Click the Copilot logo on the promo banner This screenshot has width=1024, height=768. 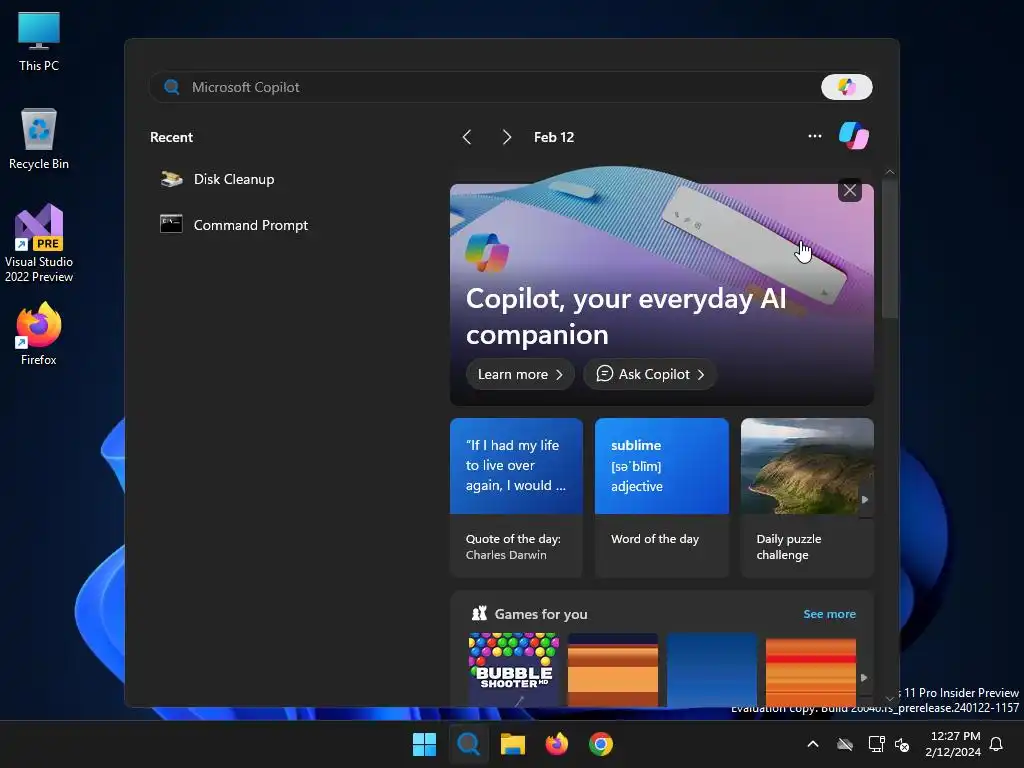point(487,253)
